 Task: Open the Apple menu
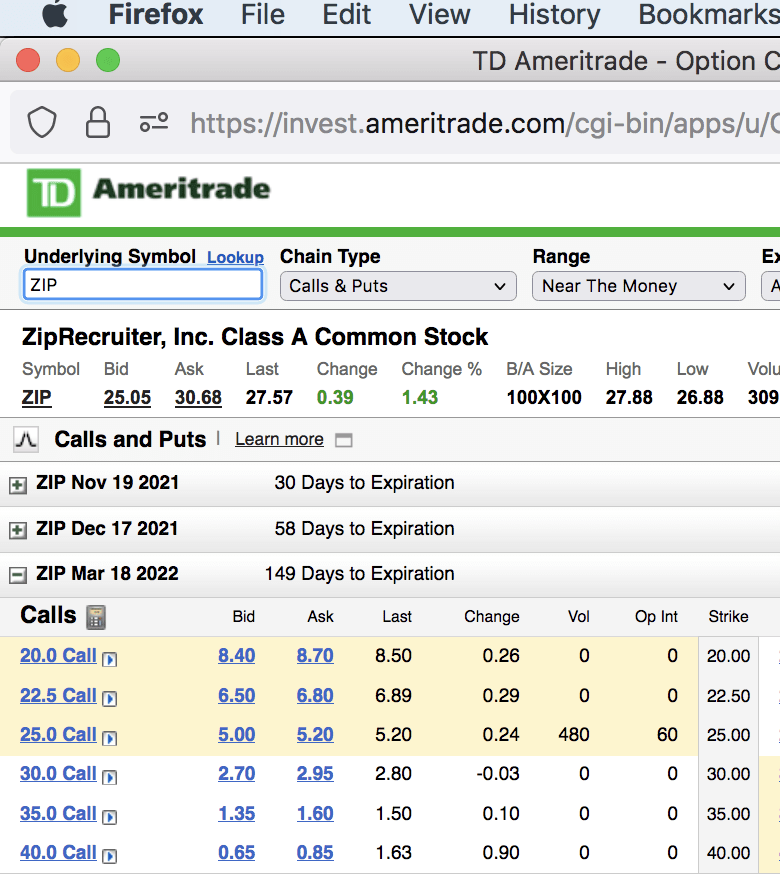click(54, 15)
